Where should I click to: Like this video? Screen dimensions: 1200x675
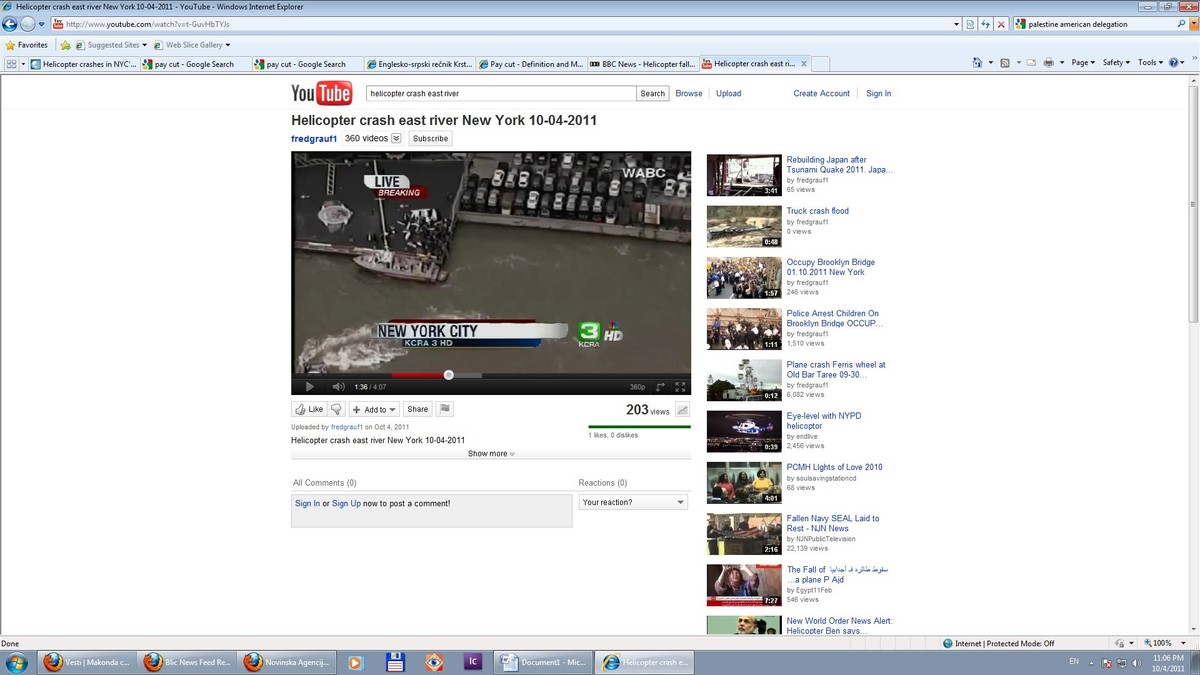coord(309,409)
